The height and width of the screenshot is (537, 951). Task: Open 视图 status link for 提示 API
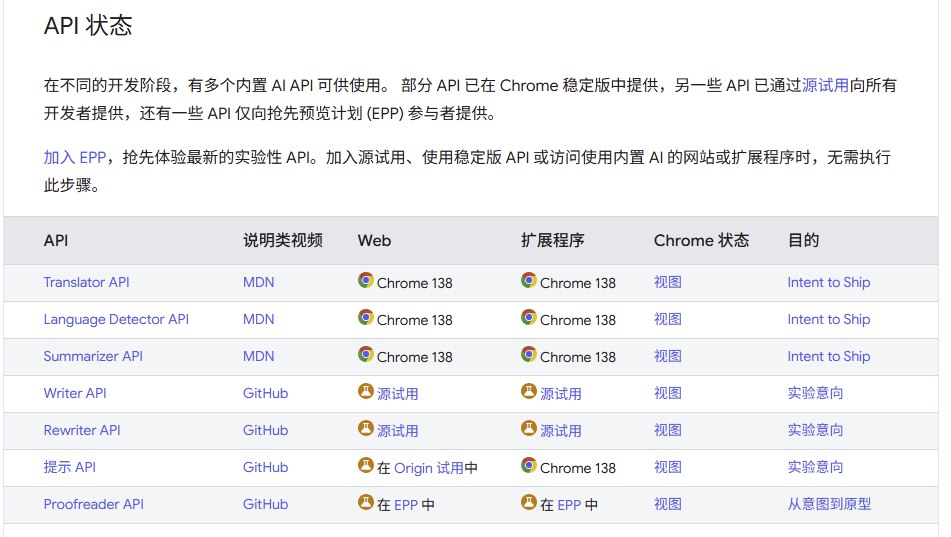coord(668,467)
